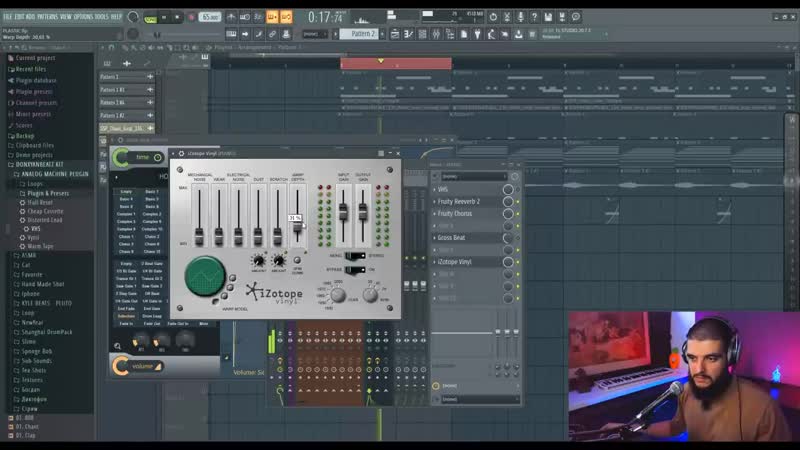Open the FILE menu
The width and height of the screenshot is (800, 450).
click(x=8, y=17)
